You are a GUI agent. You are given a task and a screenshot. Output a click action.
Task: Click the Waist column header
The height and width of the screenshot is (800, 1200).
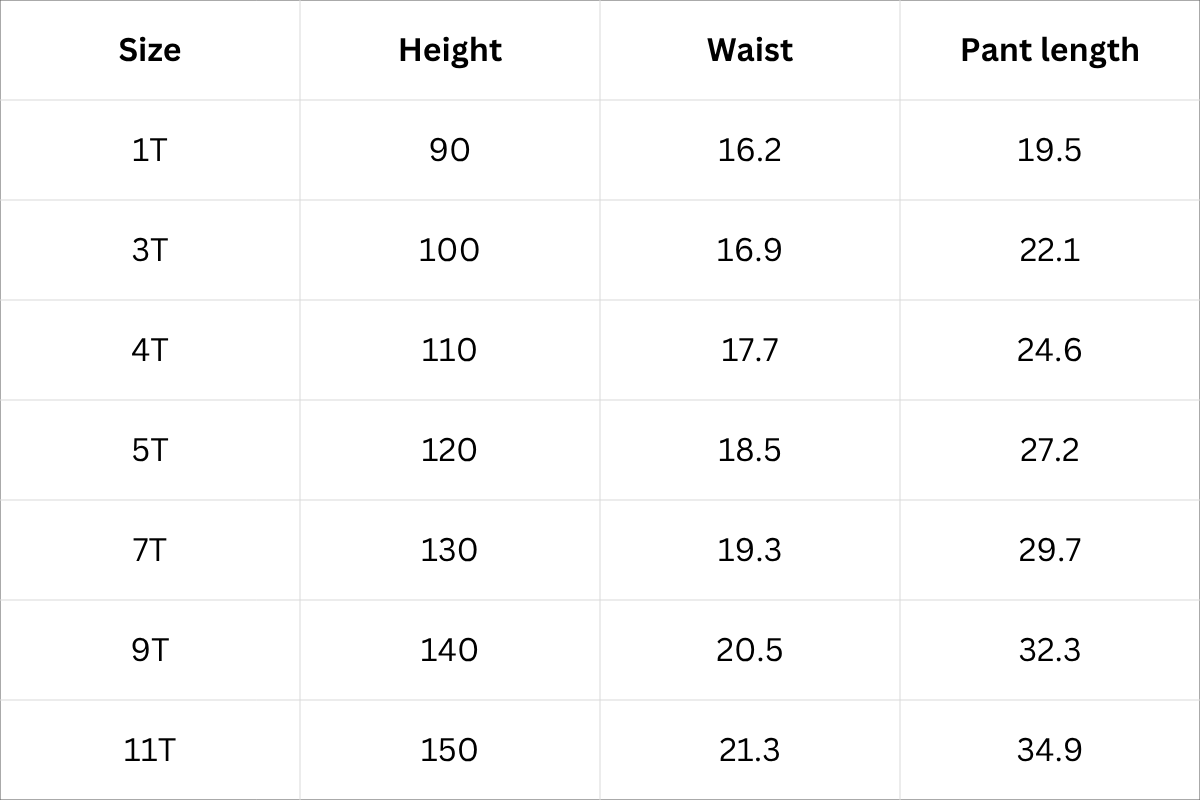coord(750,50)
